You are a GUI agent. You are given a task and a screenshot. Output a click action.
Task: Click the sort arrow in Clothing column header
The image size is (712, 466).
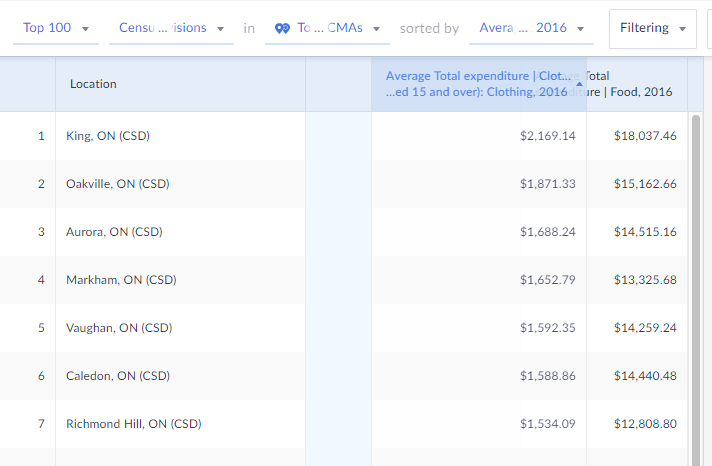point(579,84)
